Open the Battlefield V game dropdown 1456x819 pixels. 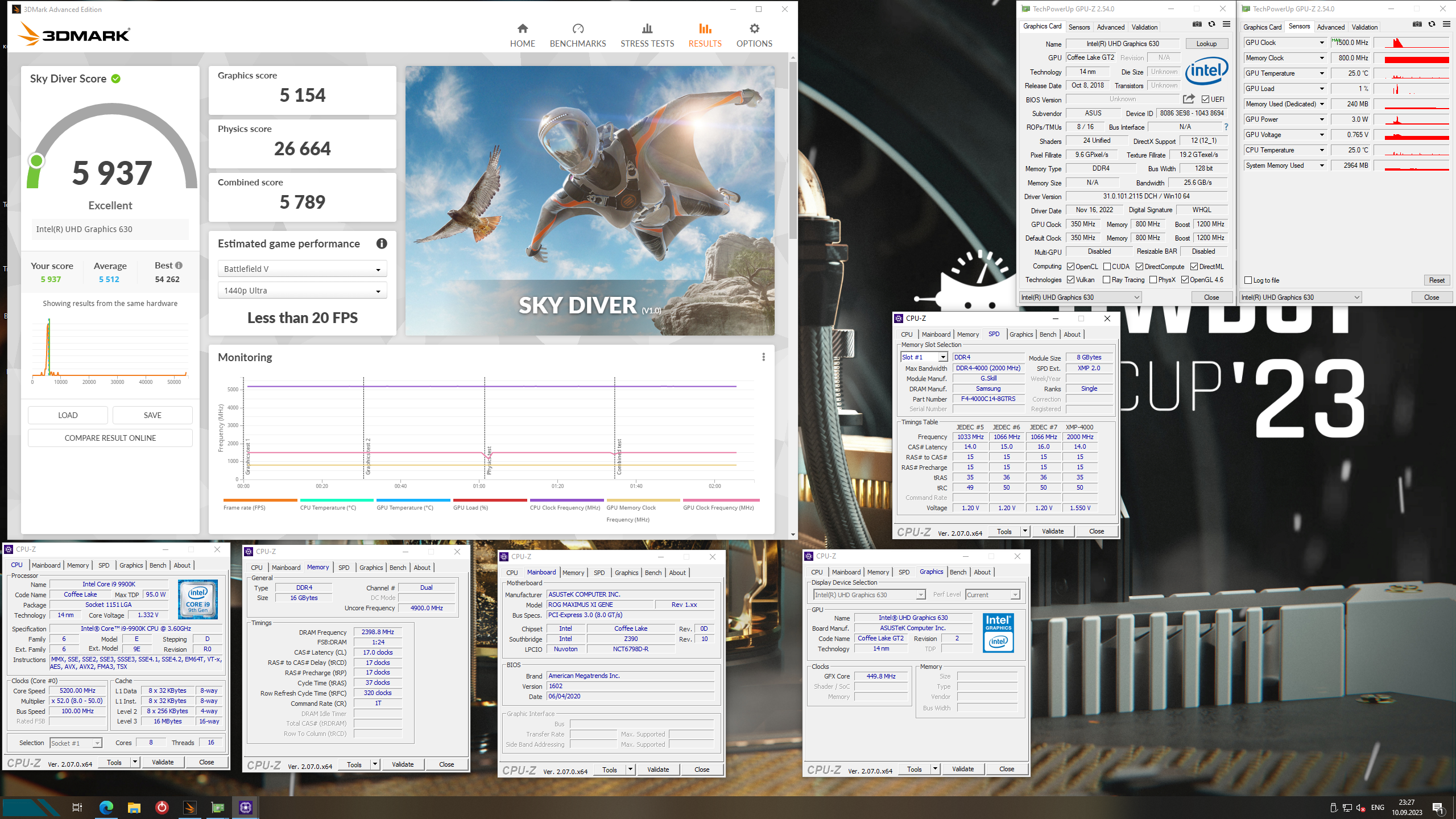pyautogui.click(x=303, y=269)
